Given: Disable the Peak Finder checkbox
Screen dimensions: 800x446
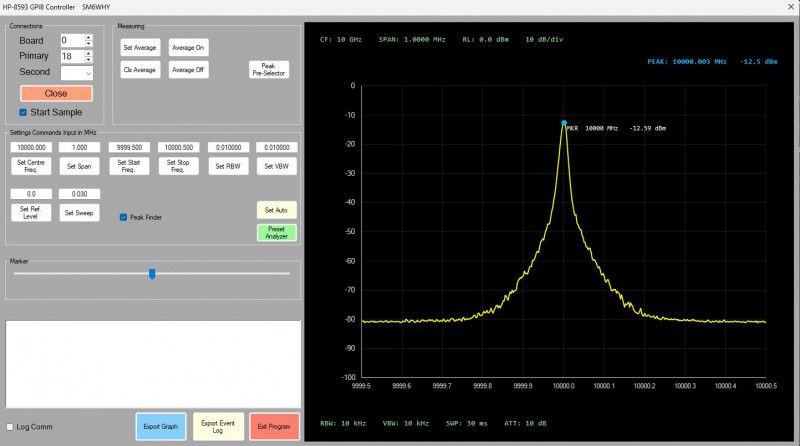Looking at the screenshot, I should (x=123, y=217).
